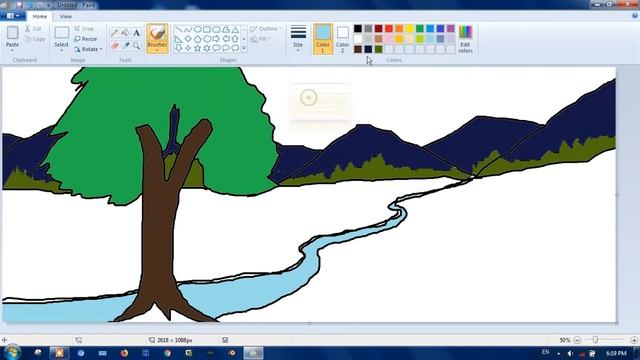Pick the custom dark brown swatch
Viewport: 640px width, 360px height.
358,49
